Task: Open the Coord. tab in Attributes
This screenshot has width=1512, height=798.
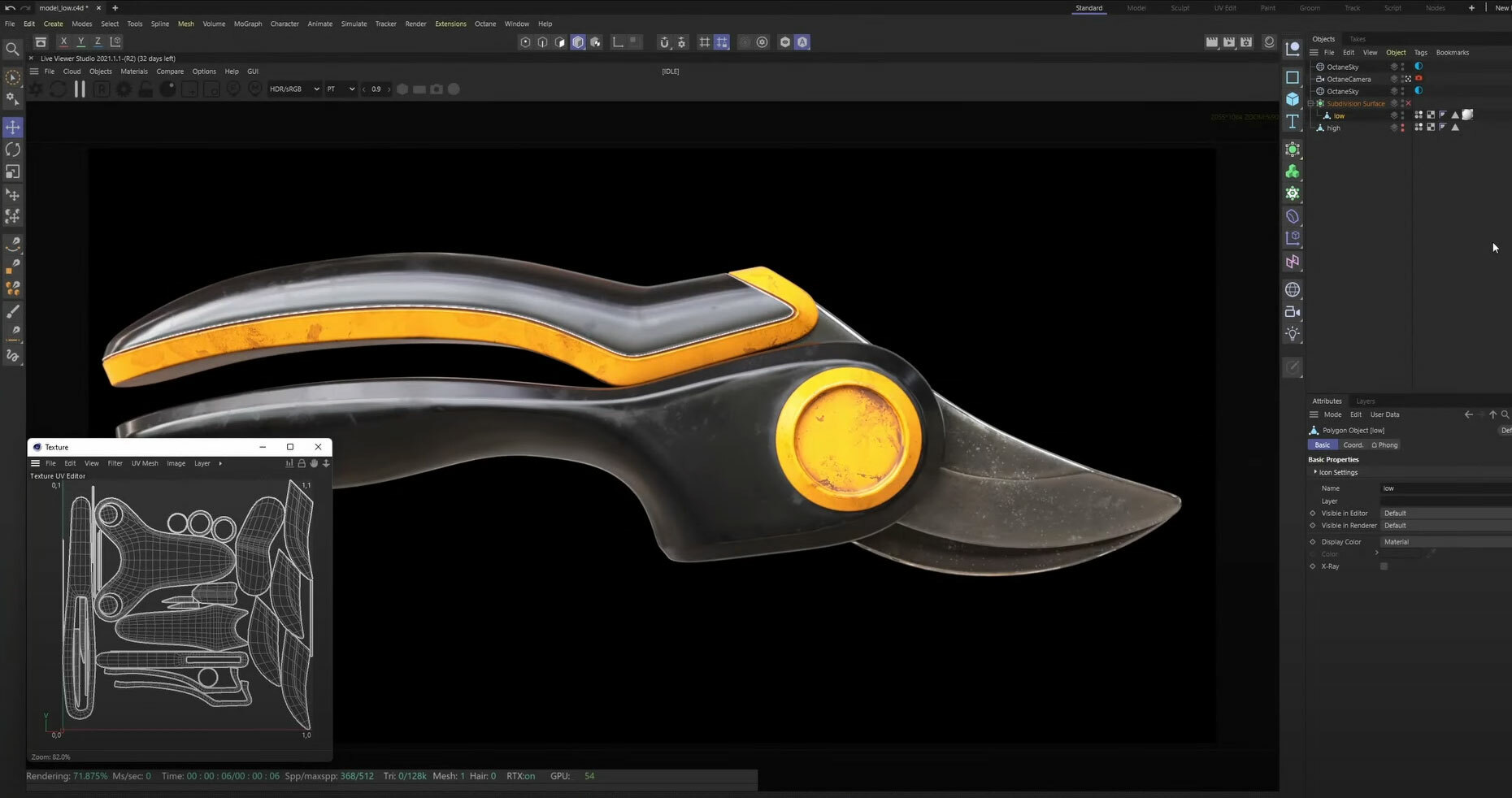Action: point(1353,445)
